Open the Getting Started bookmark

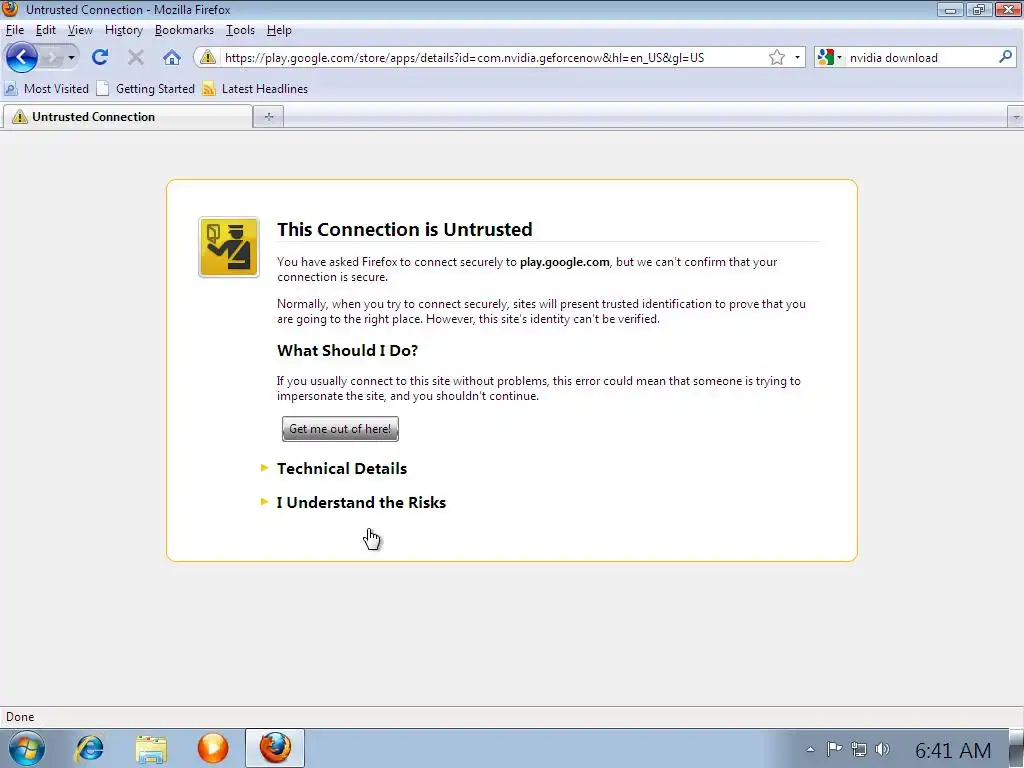pos(146,89)
